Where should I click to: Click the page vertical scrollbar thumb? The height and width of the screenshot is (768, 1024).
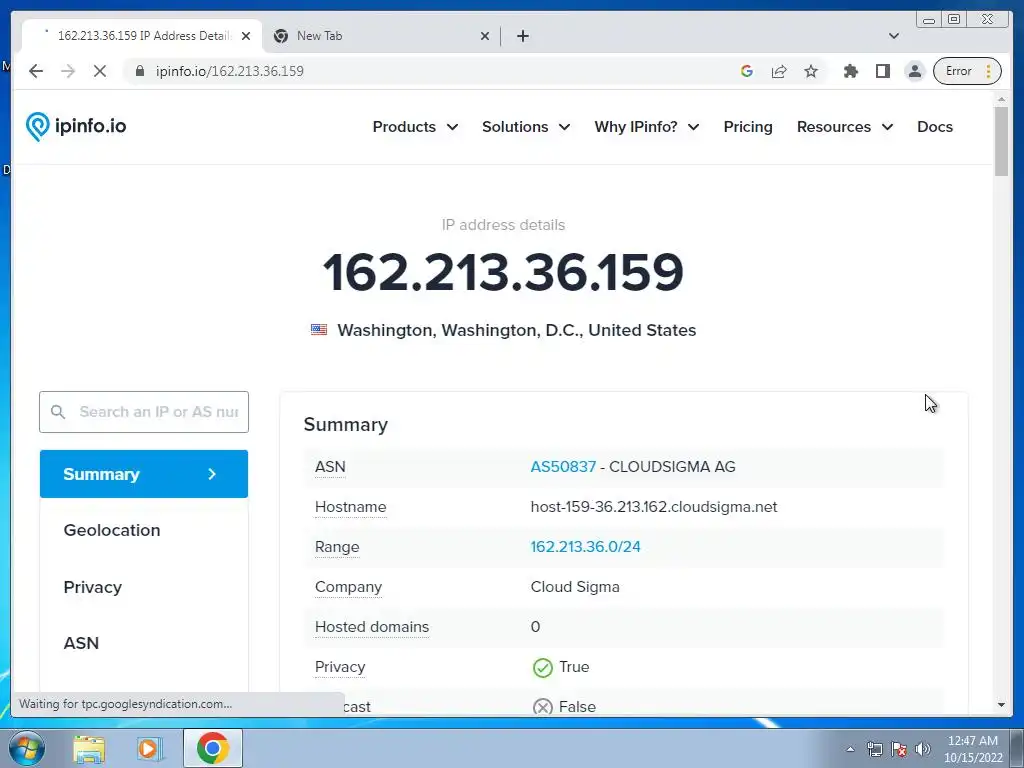1001,142
